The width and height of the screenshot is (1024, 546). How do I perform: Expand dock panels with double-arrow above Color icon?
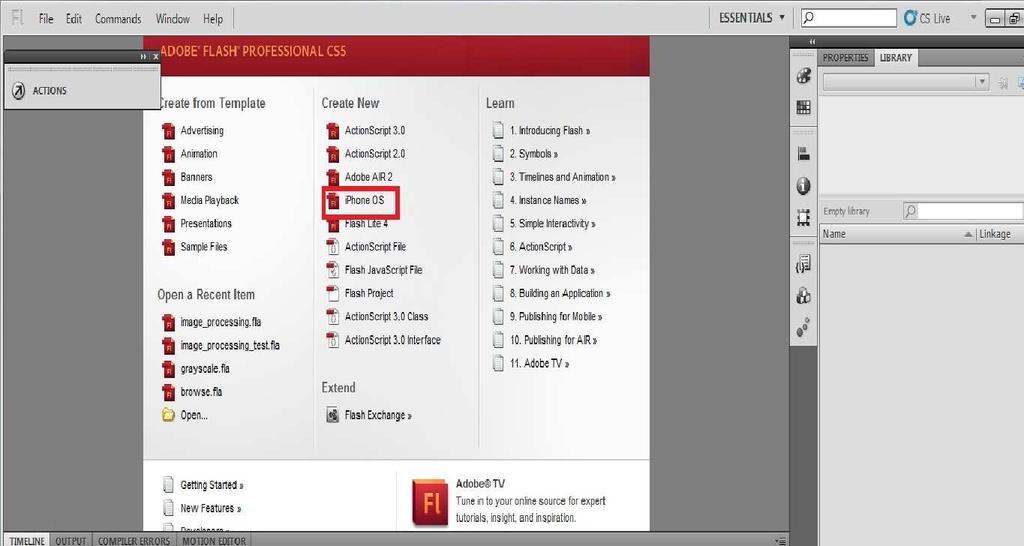pos(812,41)
